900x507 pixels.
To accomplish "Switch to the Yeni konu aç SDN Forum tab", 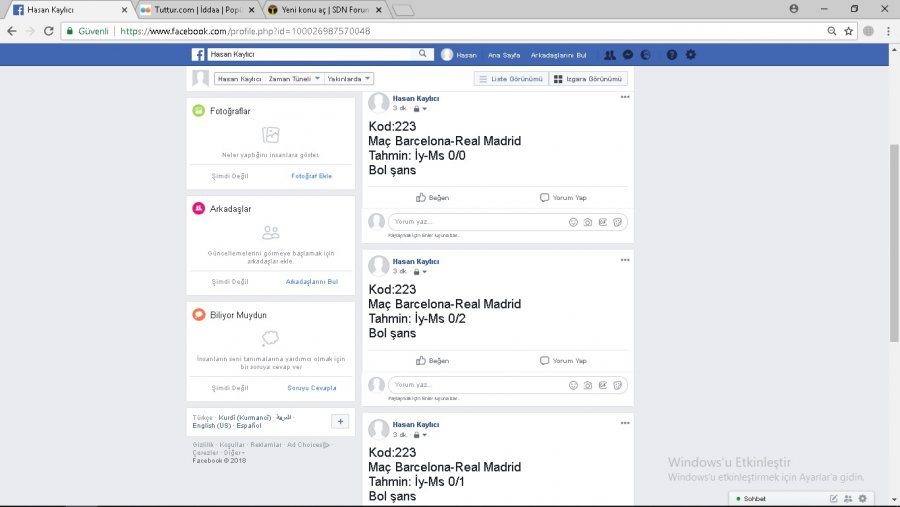I will coord(325,10).
